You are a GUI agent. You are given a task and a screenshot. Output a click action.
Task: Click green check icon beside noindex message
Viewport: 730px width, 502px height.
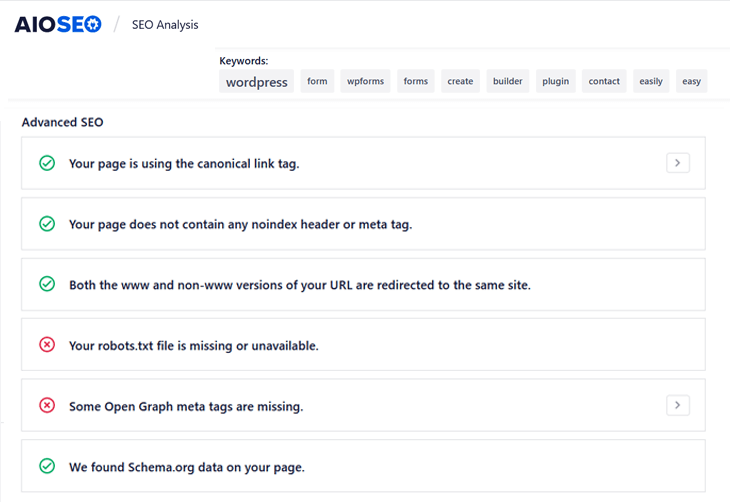47,224
